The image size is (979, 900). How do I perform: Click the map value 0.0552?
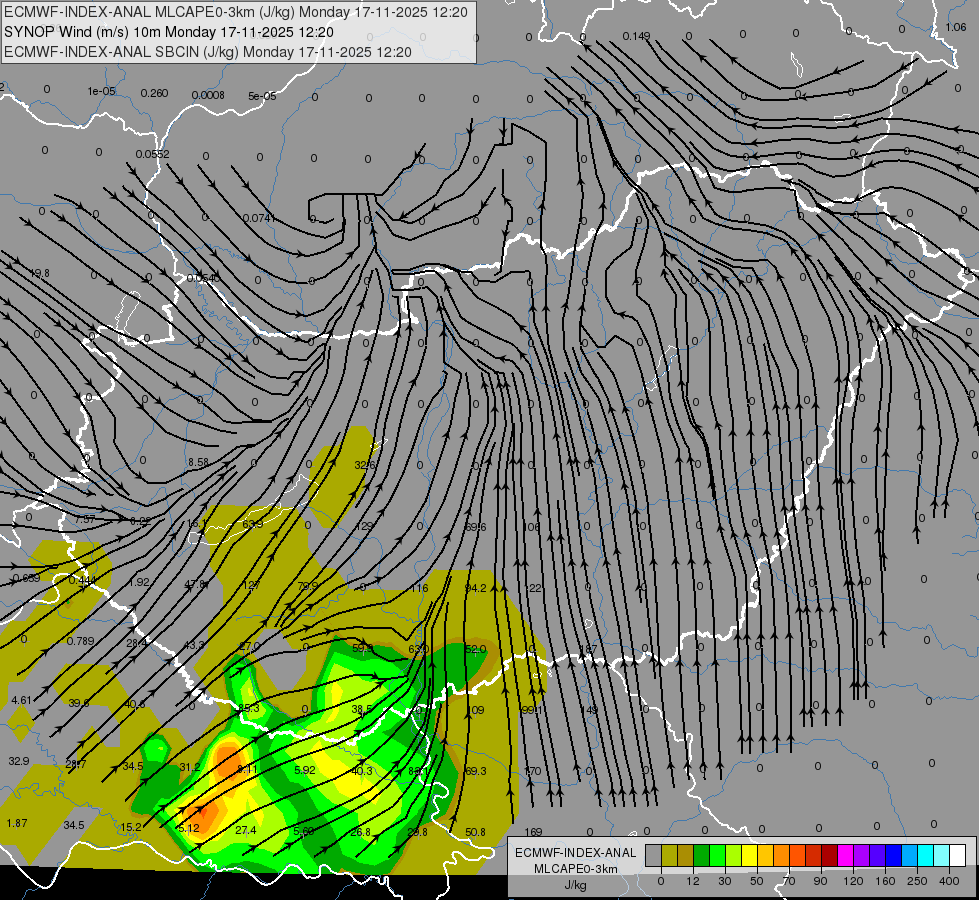(152, 154)
